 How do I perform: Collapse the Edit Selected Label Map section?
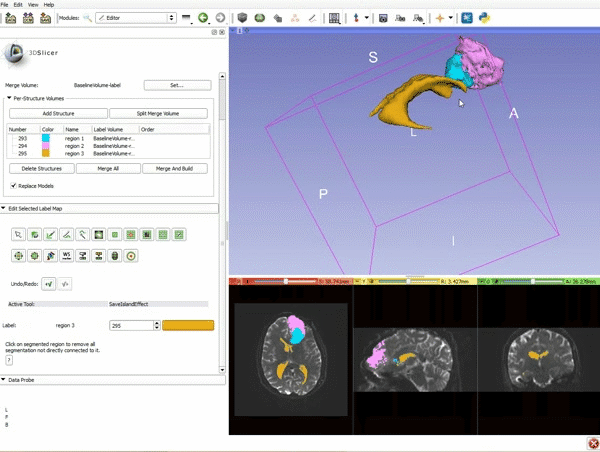[x=4, y=208]
